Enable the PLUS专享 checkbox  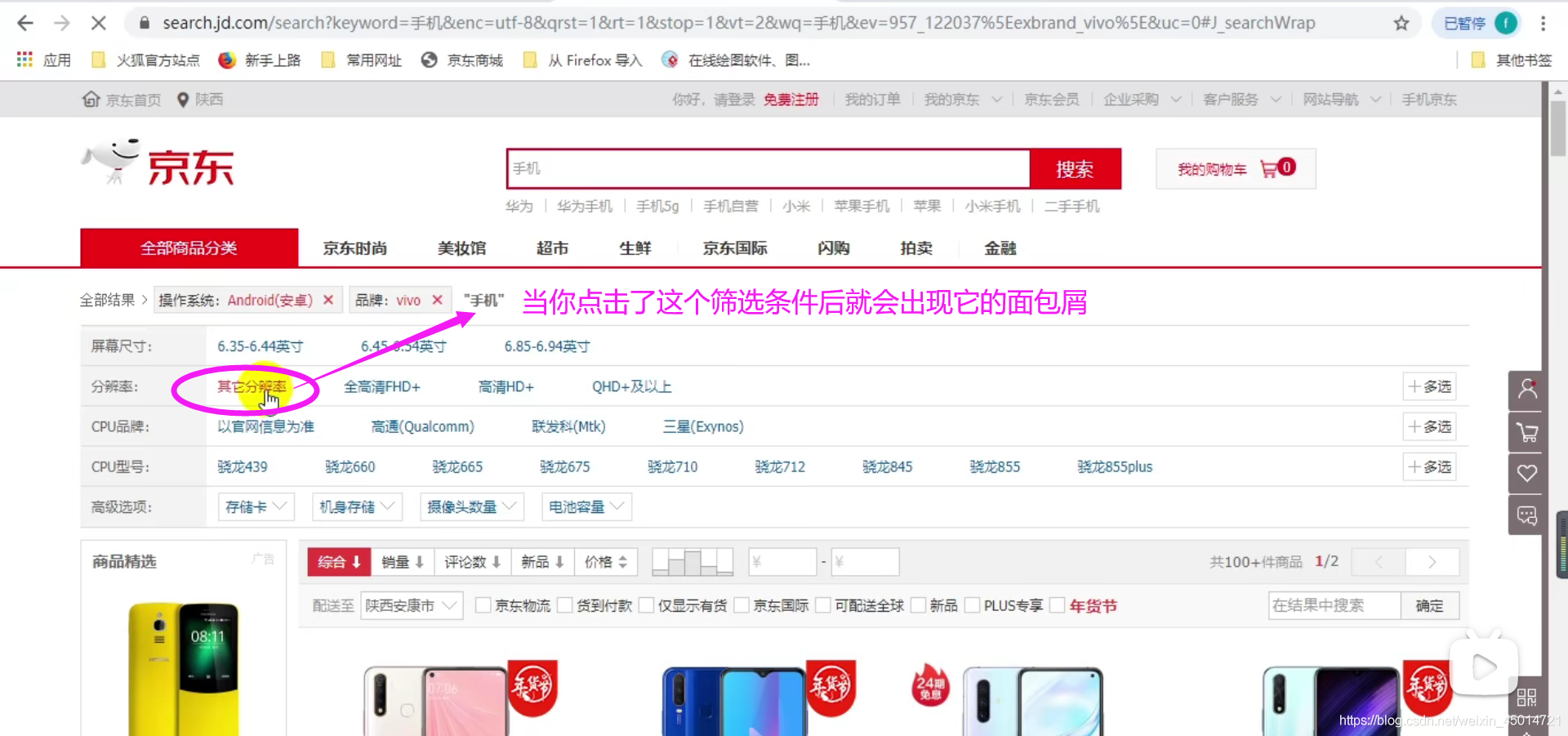click(x=973, y=605)
